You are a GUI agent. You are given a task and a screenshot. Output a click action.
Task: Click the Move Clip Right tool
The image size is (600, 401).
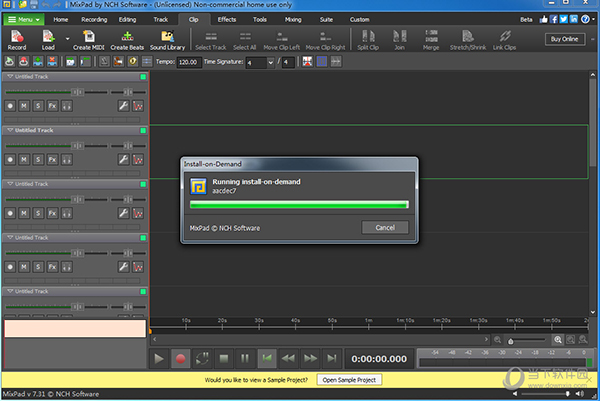[325, 40]
